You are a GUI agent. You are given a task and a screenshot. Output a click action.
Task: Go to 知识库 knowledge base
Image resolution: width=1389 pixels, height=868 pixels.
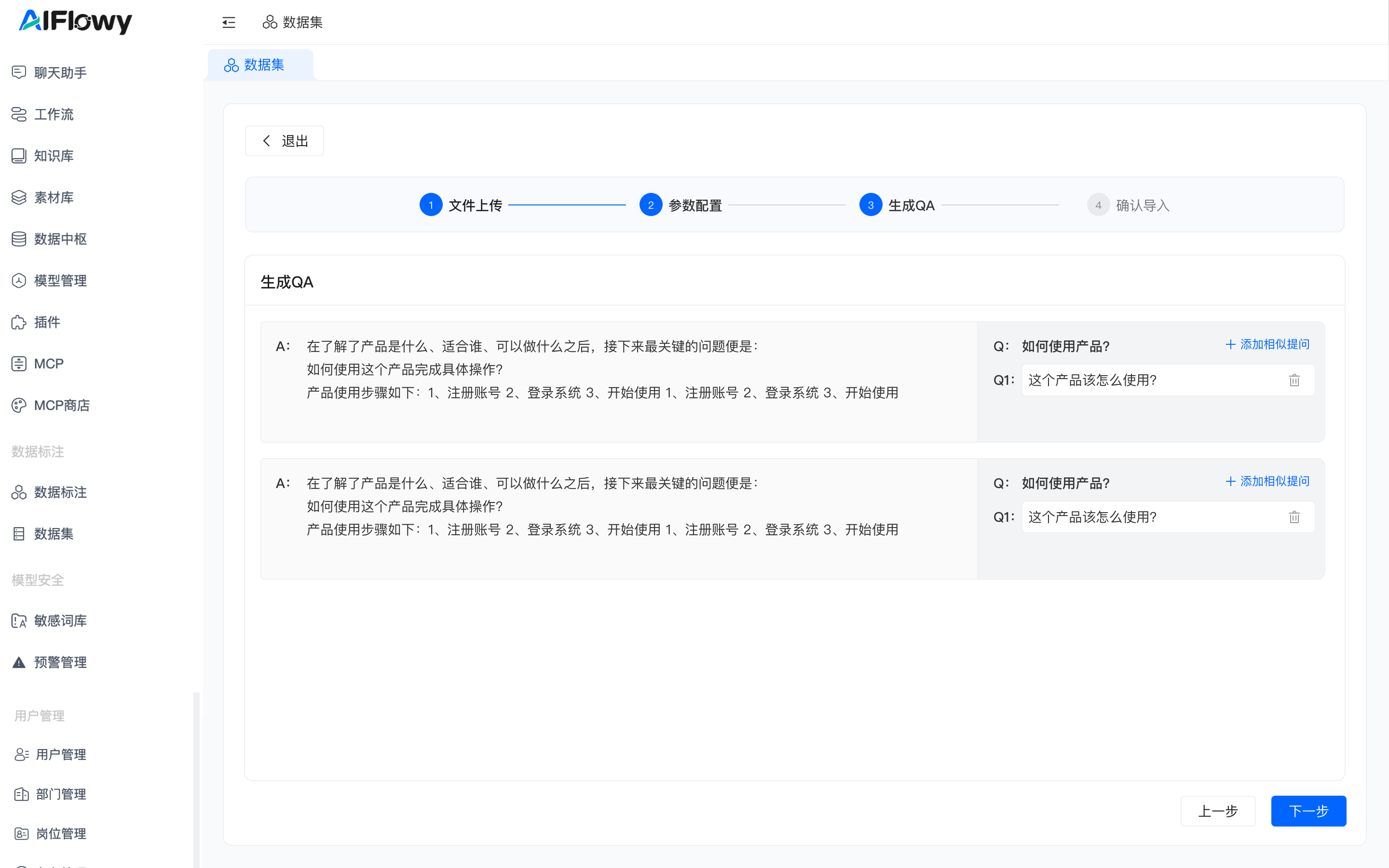coord(54,156)
